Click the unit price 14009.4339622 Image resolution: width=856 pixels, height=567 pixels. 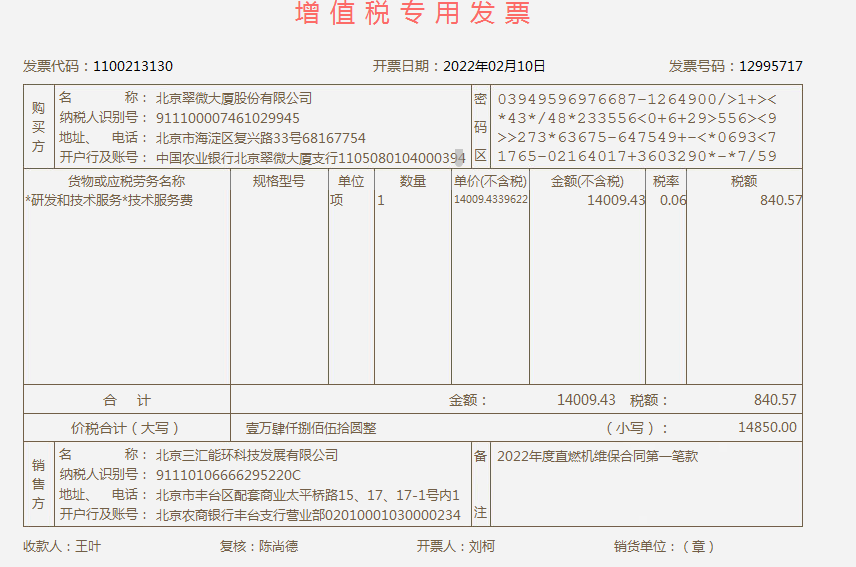click(490, 200)
